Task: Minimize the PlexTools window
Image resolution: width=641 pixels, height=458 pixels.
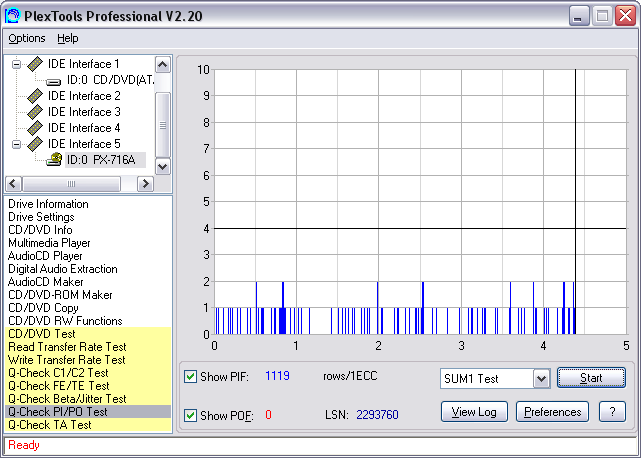Action: tap(578, 16)
